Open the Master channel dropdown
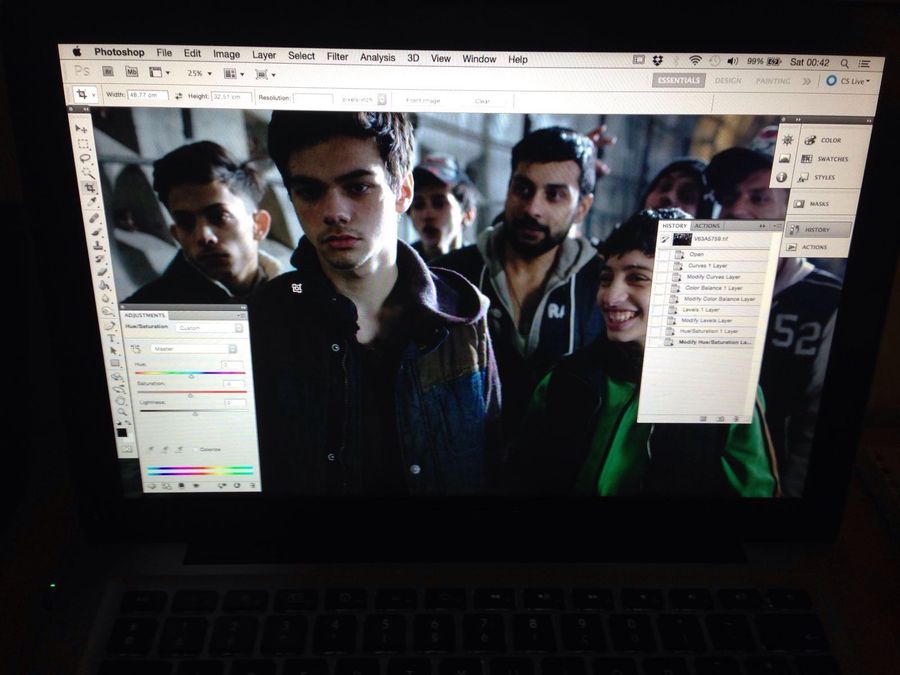The image size is (900, 675). click(x=193, y=348)
